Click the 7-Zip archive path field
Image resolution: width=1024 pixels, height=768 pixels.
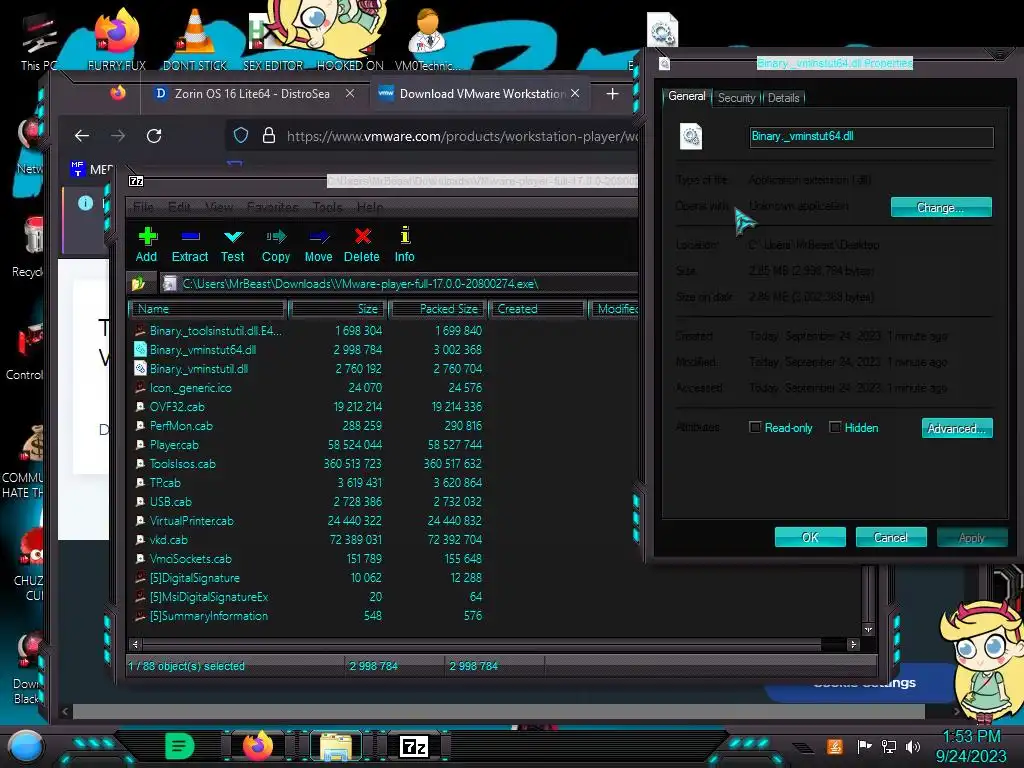(x=398, y=283)
